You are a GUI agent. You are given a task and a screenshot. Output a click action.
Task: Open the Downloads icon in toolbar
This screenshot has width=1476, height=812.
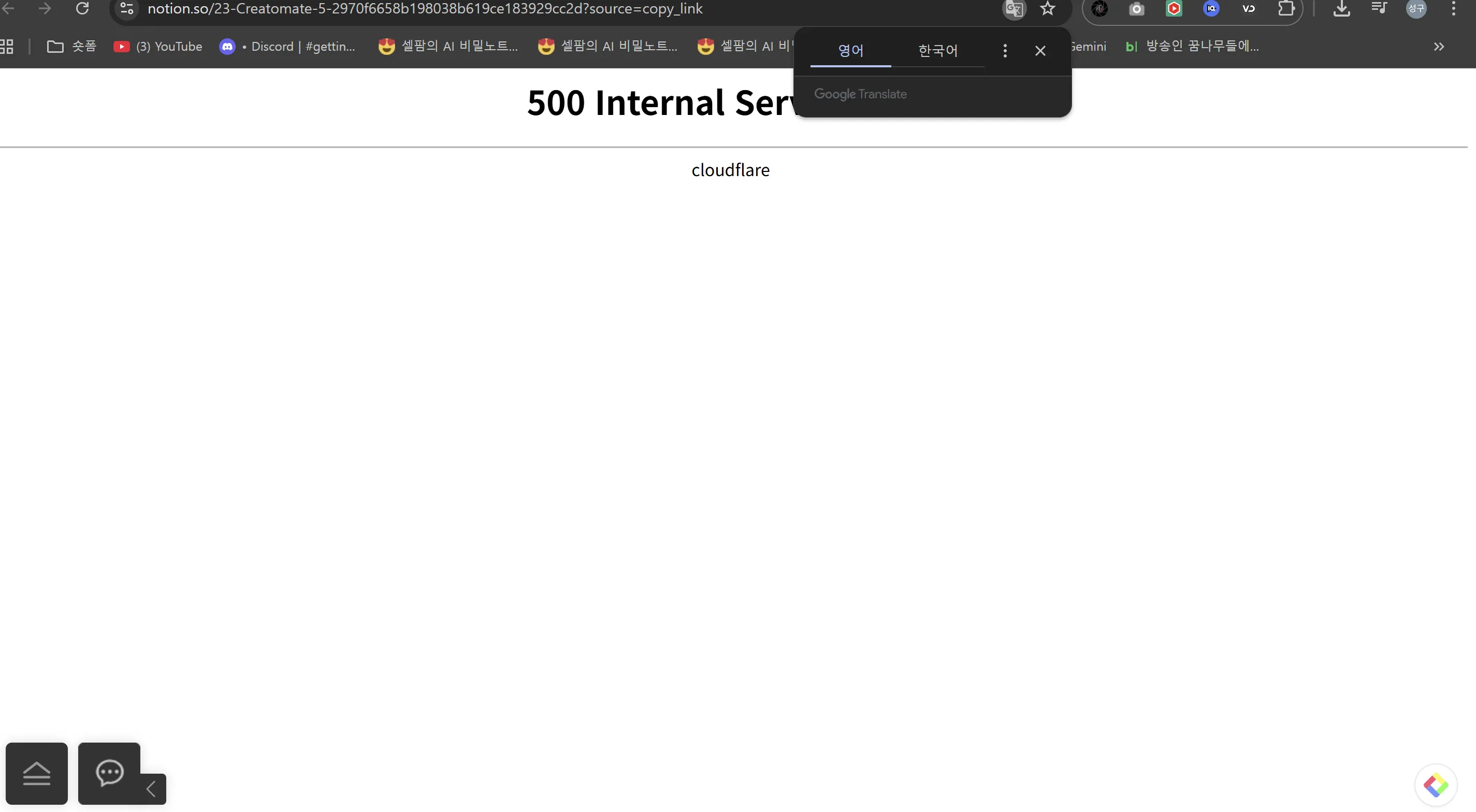1342,9
